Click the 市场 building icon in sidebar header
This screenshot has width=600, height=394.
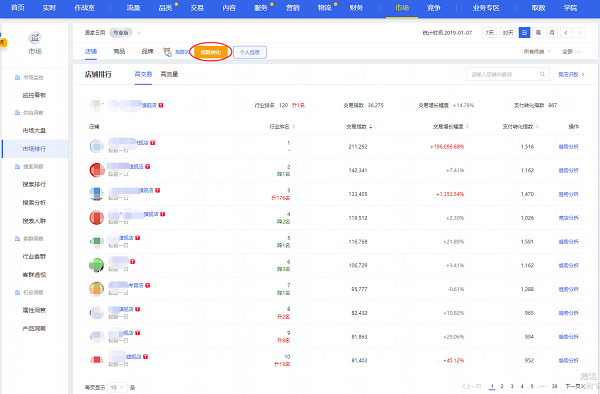35,37
